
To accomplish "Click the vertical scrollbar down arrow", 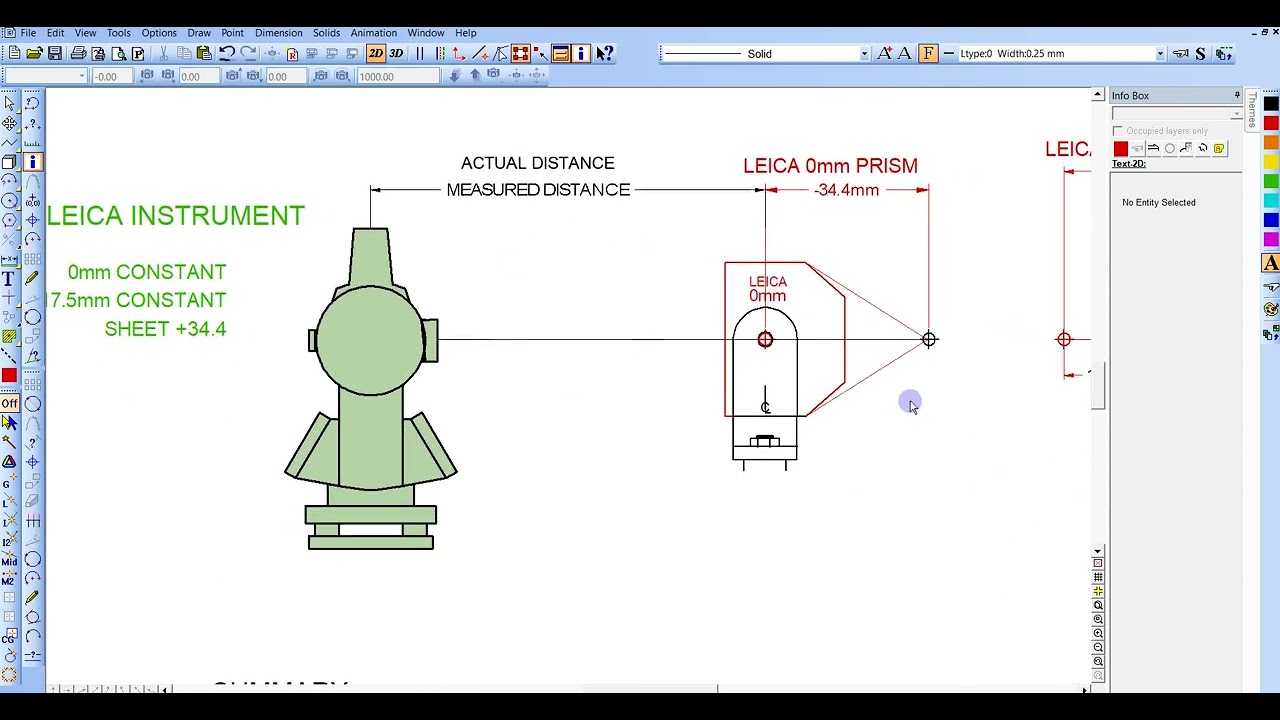I will [x=1098, y=551].
